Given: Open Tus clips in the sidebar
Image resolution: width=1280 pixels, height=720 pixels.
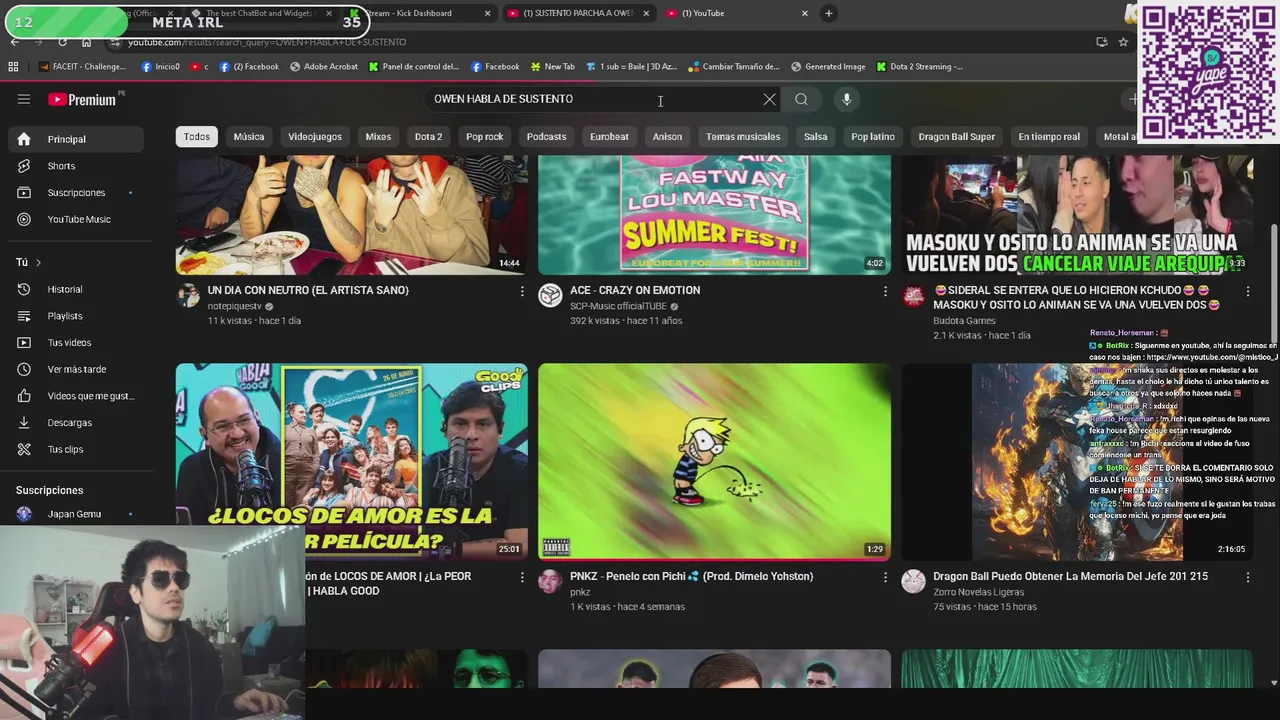Looking at the screenshot, I should click(x=75, y=449).
